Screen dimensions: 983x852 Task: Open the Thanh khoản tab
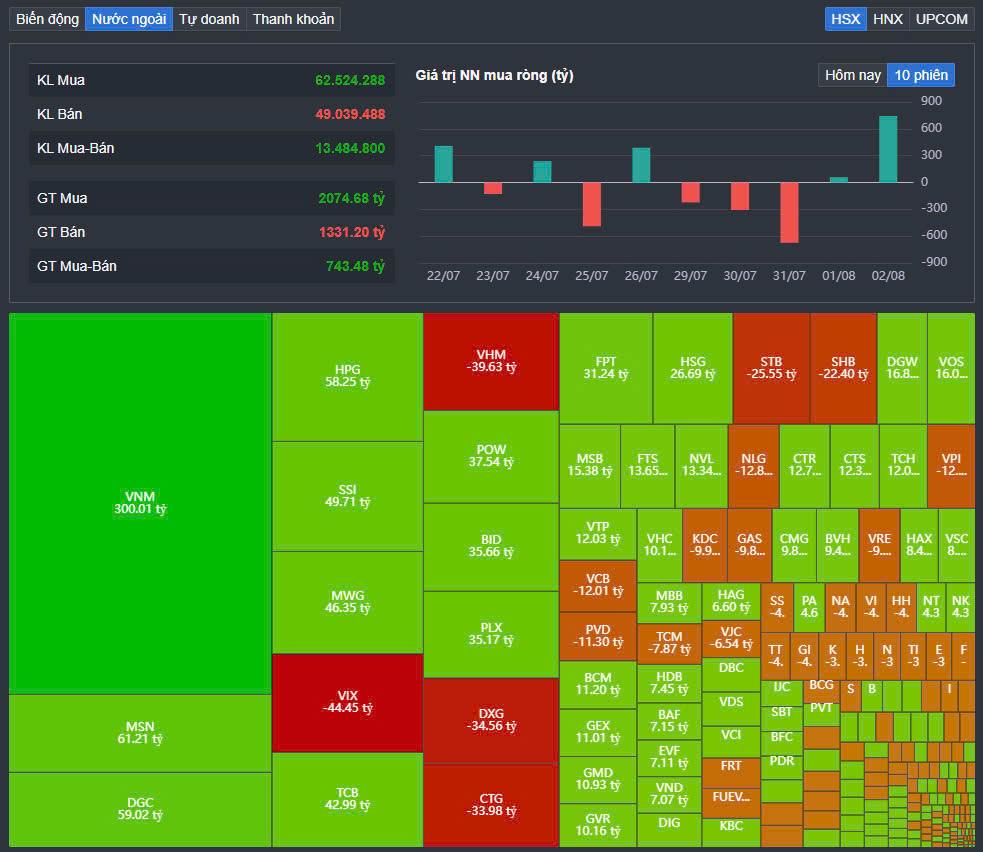click(x=293, y=19)
